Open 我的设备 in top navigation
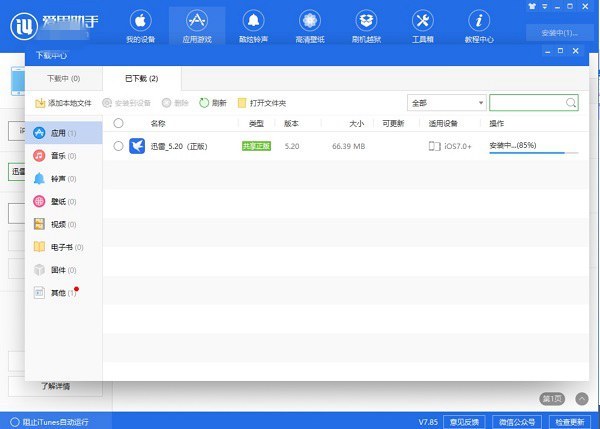600x429 pixels. click(140, 26)
